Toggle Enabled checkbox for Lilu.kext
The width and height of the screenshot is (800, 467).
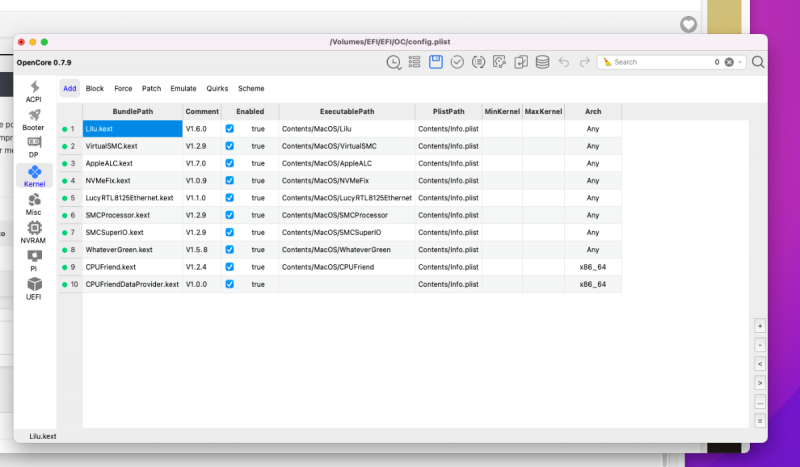pos(230,129)
